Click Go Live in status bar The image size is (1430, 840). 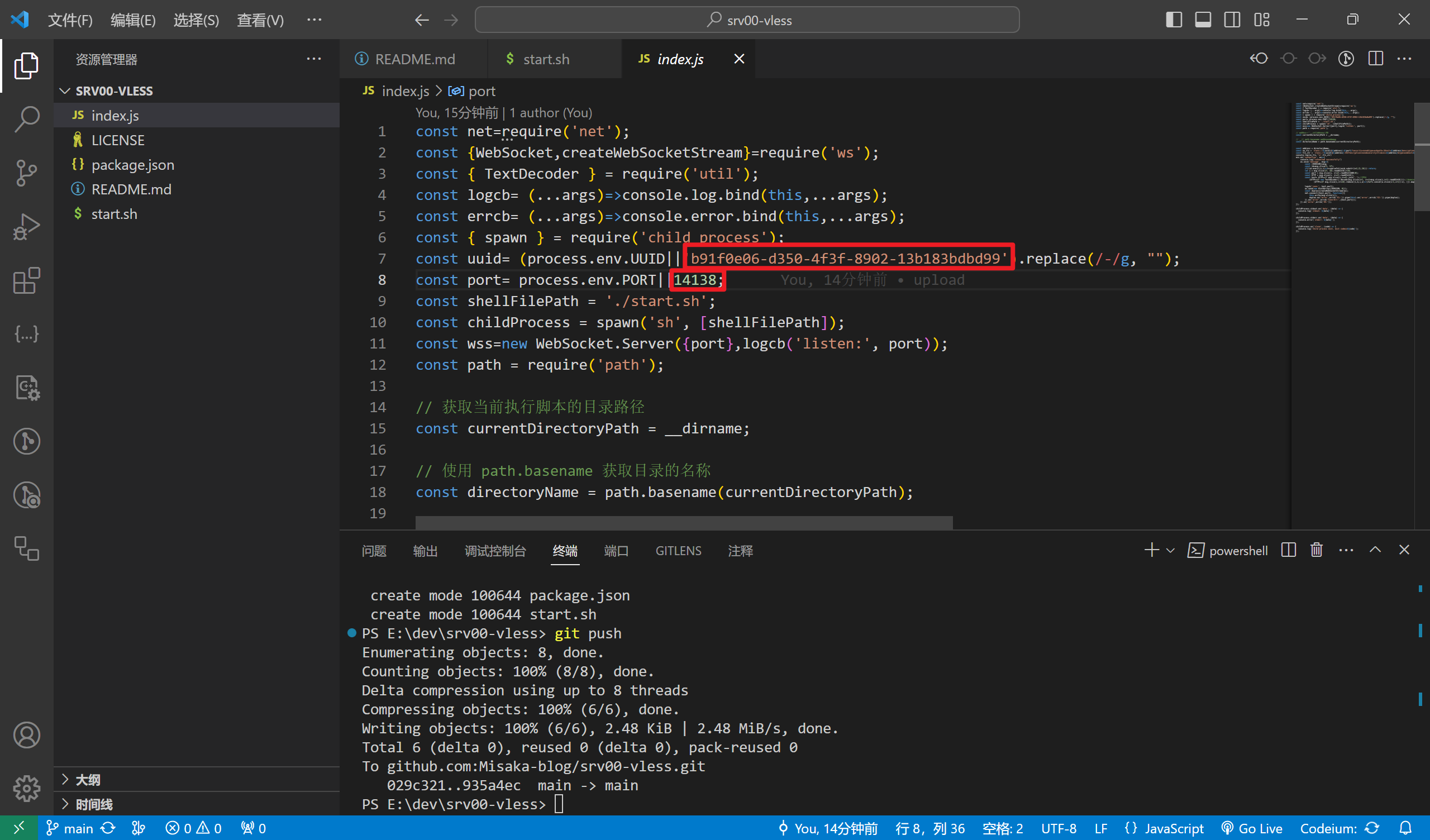1252,828
